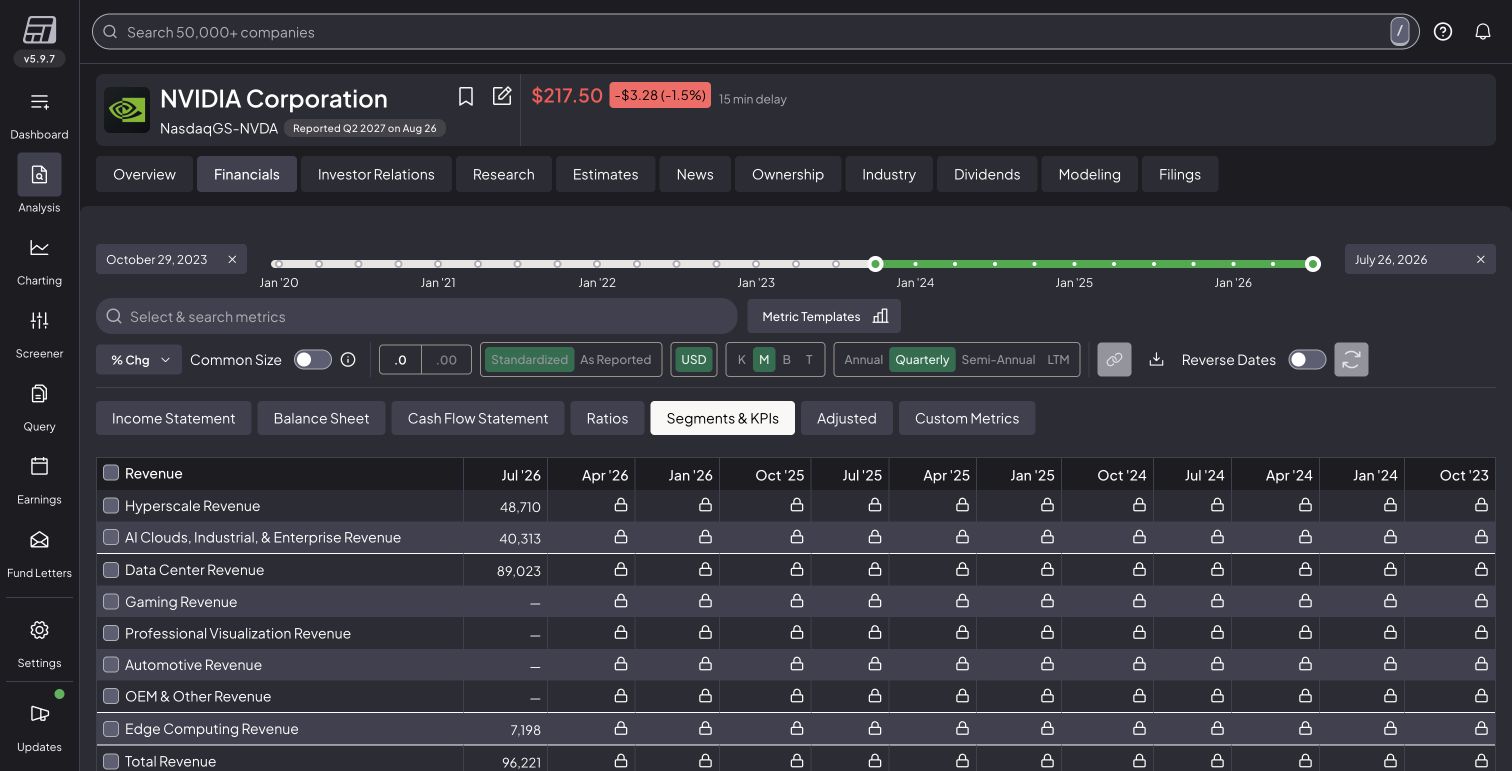Click the USD currency button
The image size is (1512, 771).
coord(693,360)
